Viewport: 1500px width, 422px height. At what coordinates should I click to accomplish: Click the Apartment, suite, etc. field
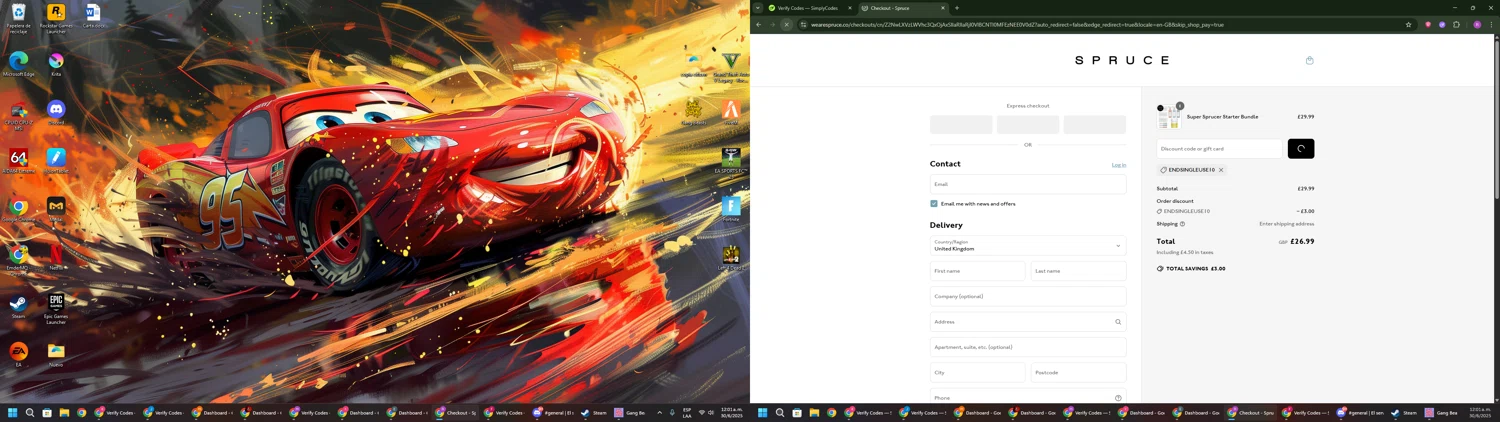pyautogui.click(x=1028, y=347)
